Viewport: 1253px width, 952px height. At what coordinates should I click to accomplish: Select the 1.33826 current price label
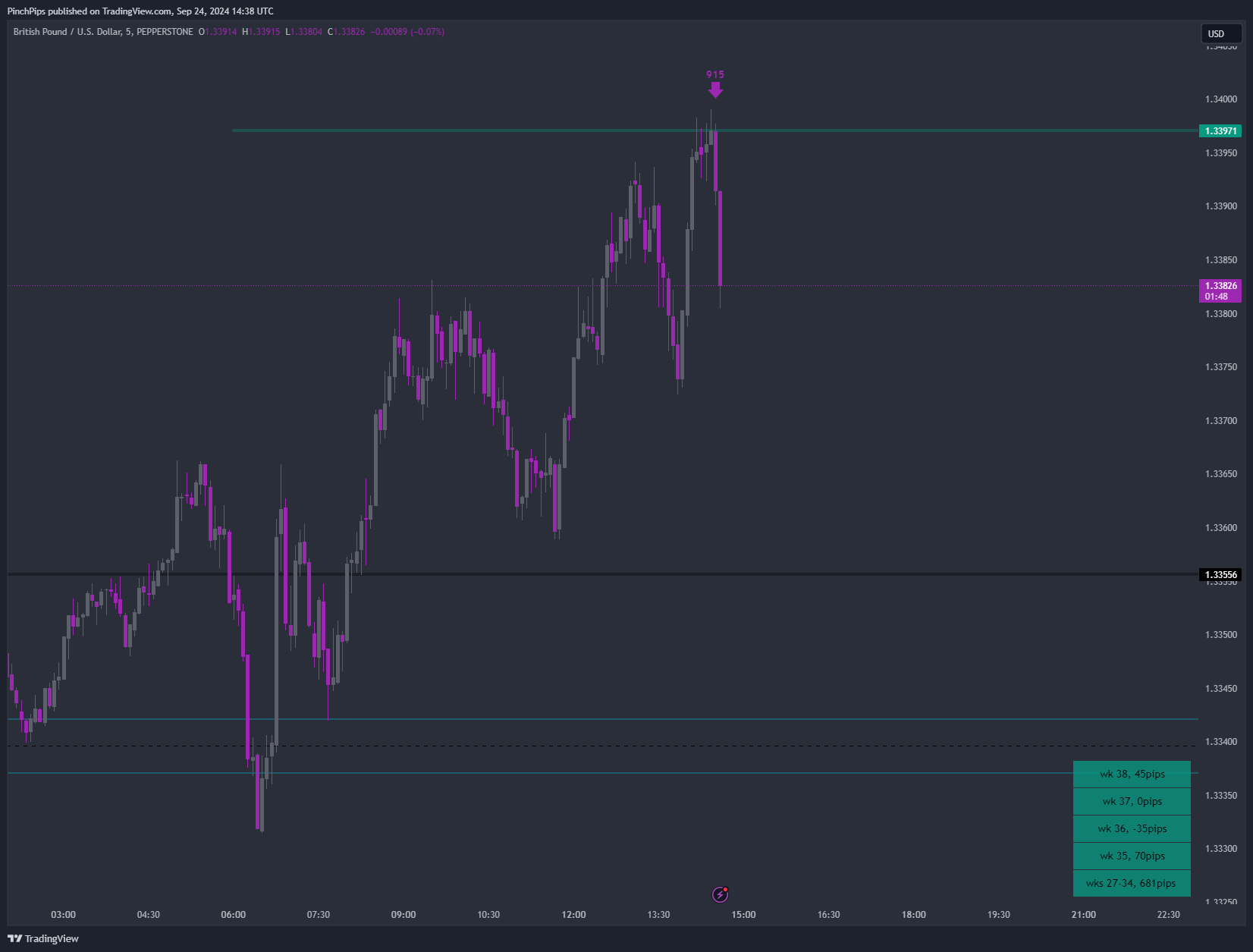[x=1220, y=291]
